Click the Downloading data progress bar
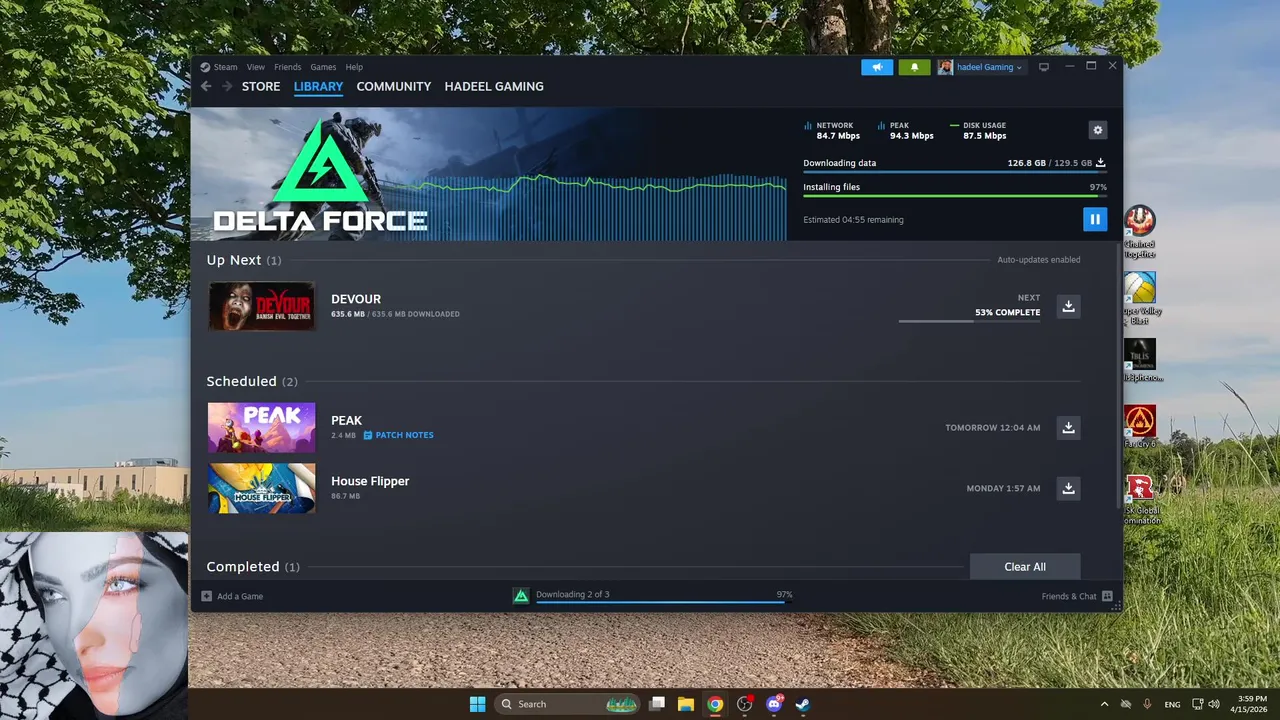Image resolution: width=1280 pixels, height=720 pixels. tap(955, 172)
